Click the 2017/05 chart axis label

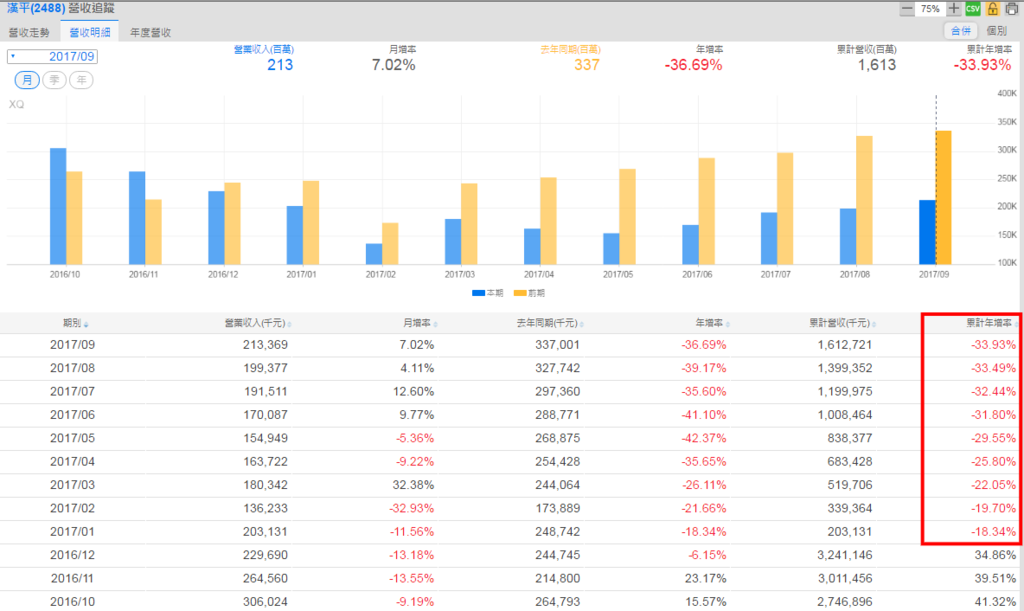618,274
